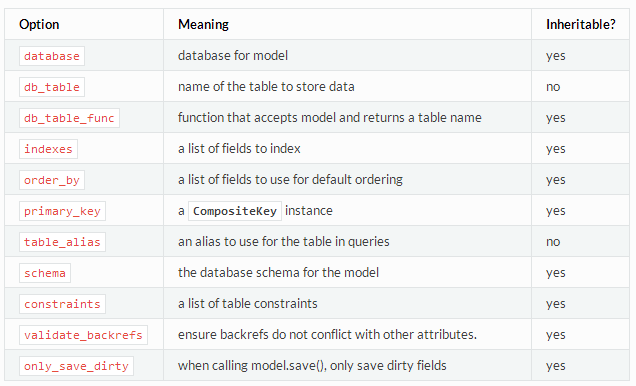This screenshot has width=636, height=386.
Task: Select the db_table option code label
Action: (x=52, y=87)
